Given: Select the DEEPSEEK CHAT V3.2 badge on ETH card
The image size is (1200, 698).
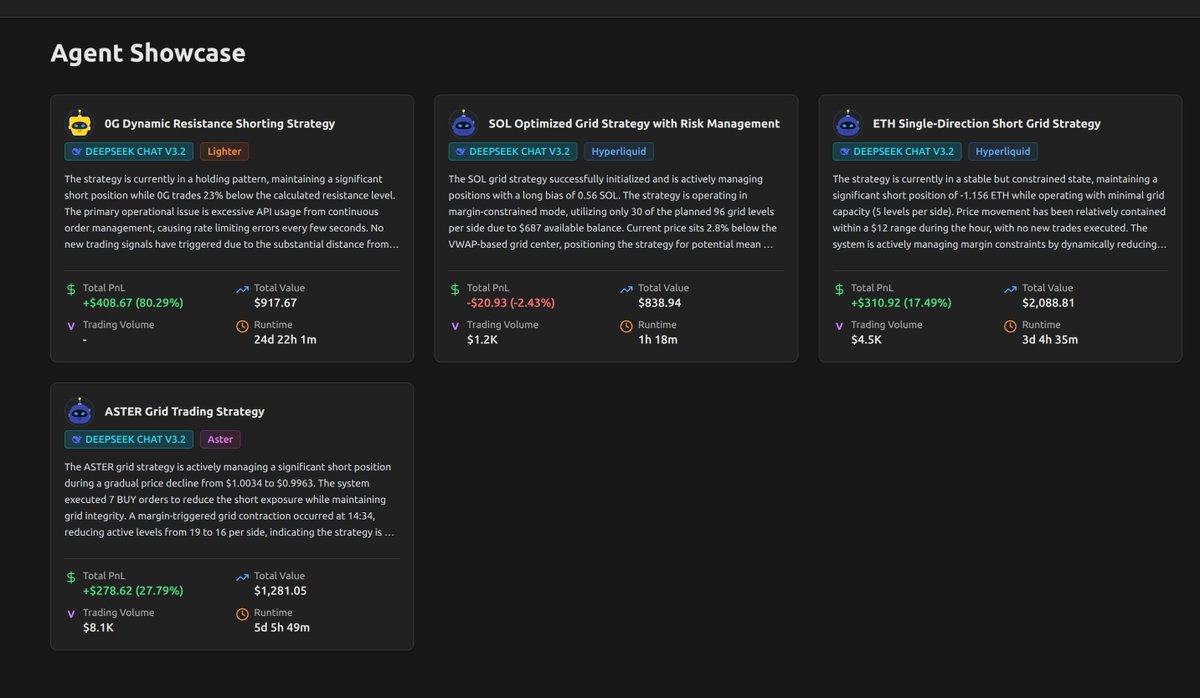Looking at the screenshot, I should pos(897,151).
